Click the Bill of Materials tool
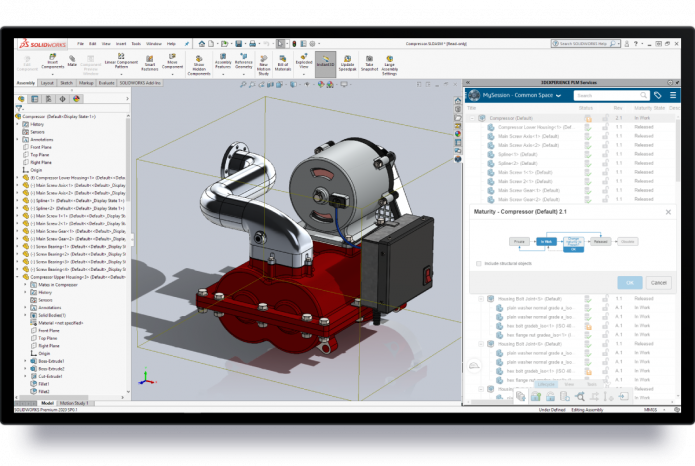The image size is (695, 466). click(x=283, y=63)
